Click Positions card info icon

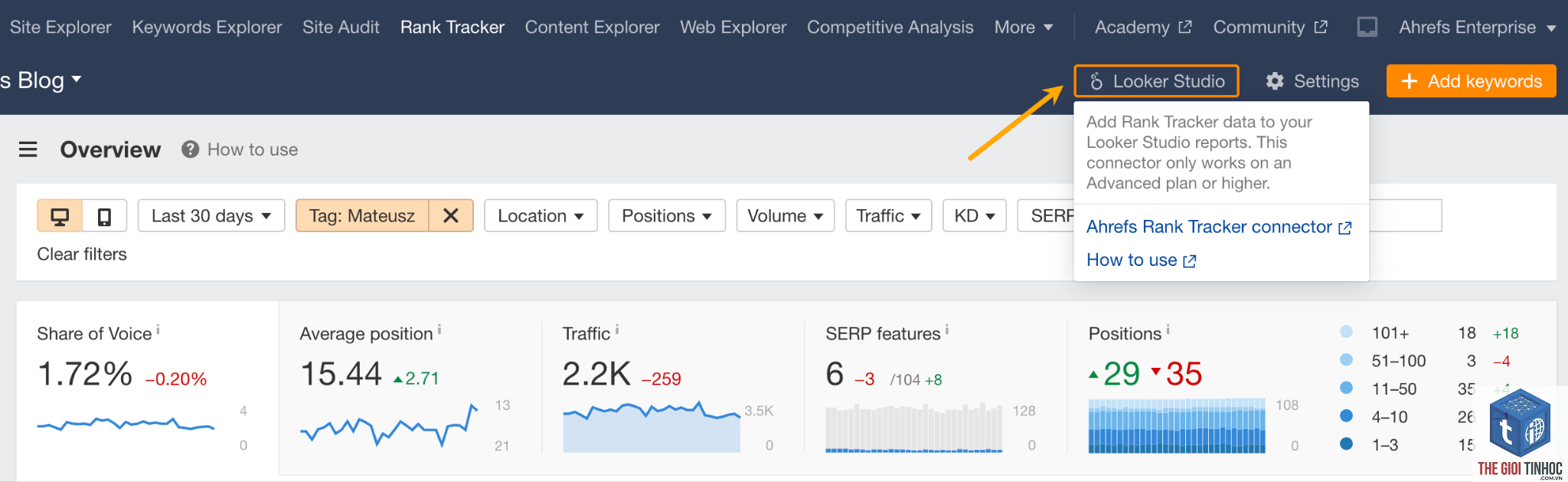pos(1168,330)
